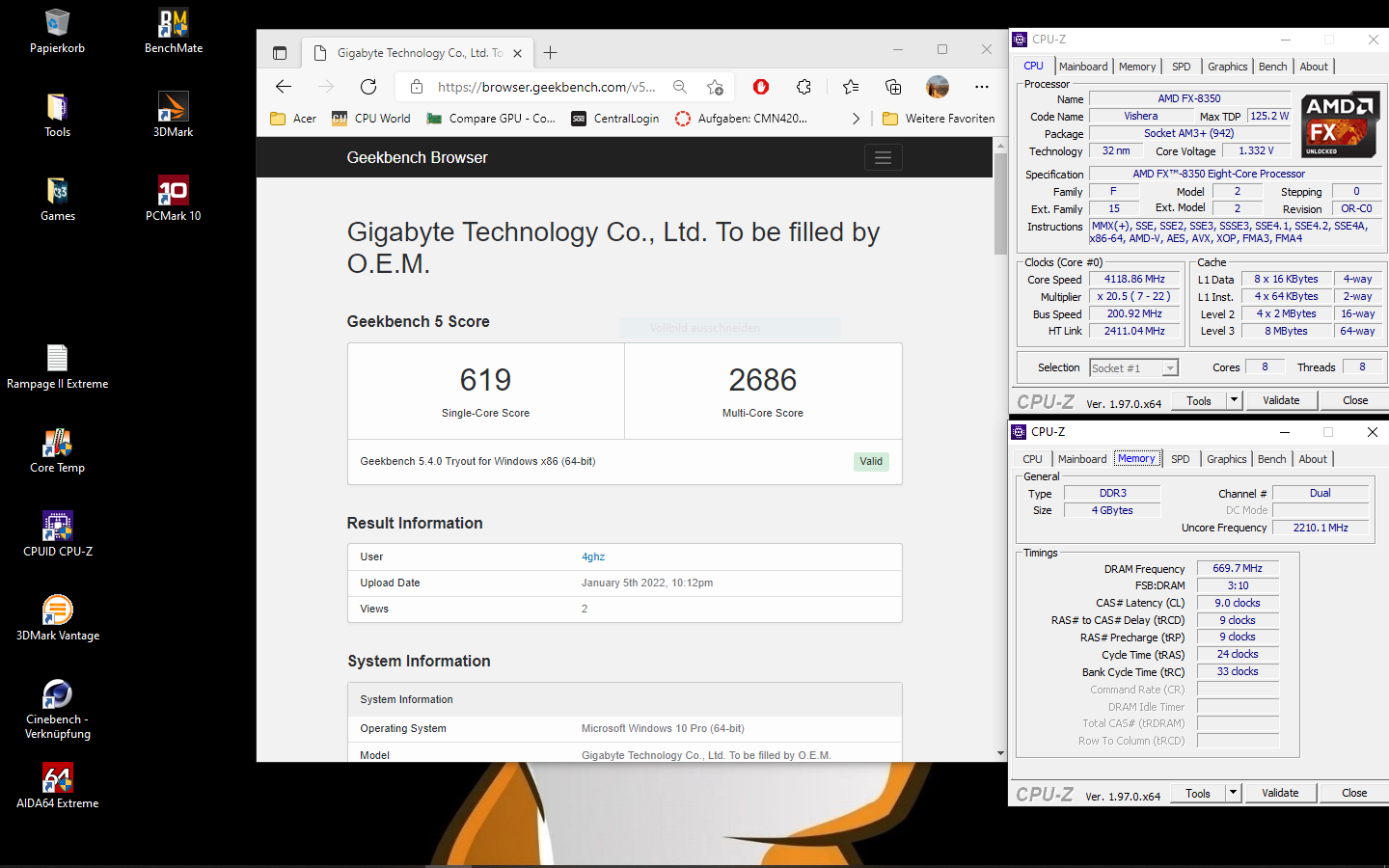Open the CPU World bookmark
This screenshot has width=1389, height=868.
click(371, 119)
